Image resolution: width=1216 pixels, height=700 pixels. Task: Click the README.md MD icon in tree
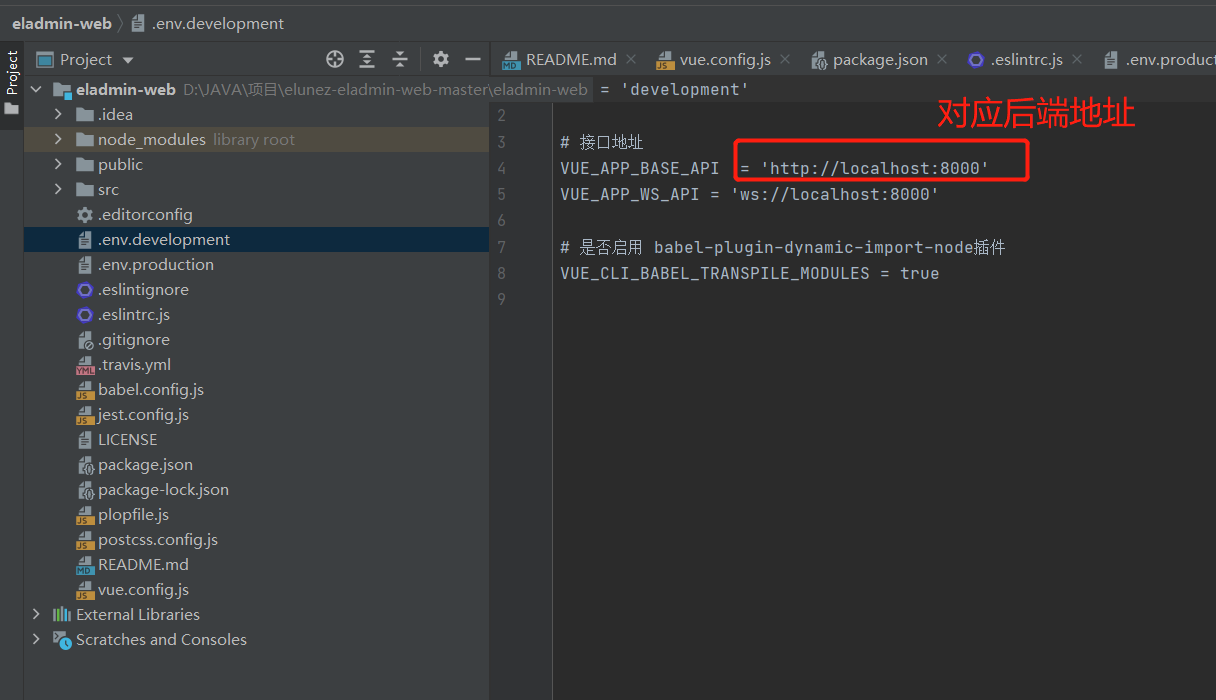[85, 565]
